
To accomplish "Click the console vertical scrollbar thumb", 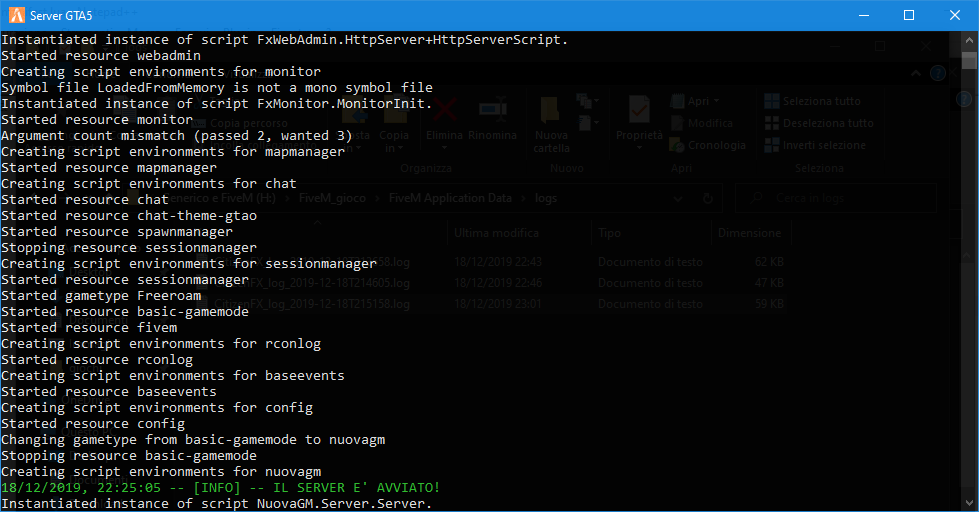I will pyautogui.click(x=969, y=61).
